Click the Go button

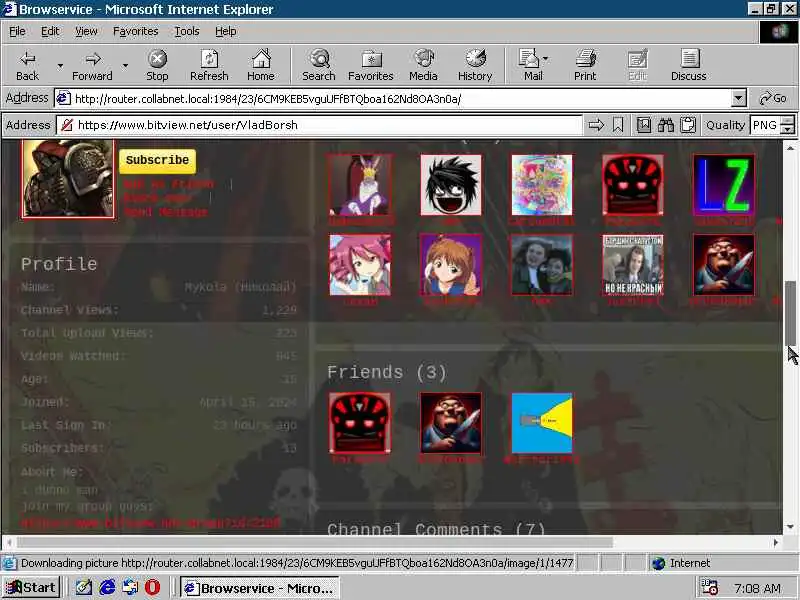pyautogui.click(x=773, y=98)
